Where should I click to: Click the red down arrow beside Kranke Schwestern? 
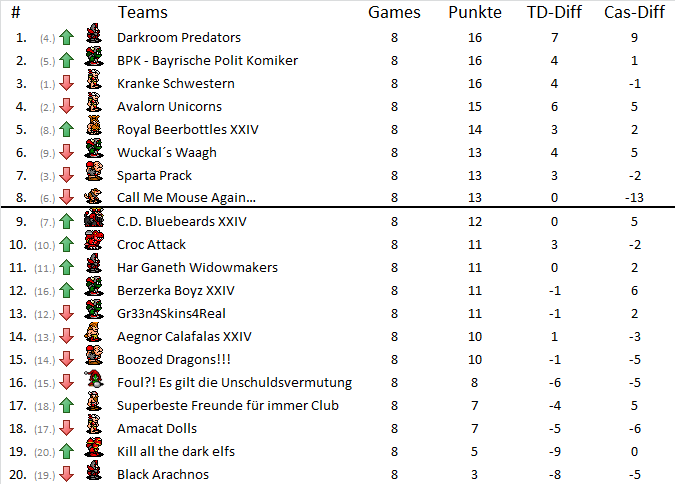point(66,83)
